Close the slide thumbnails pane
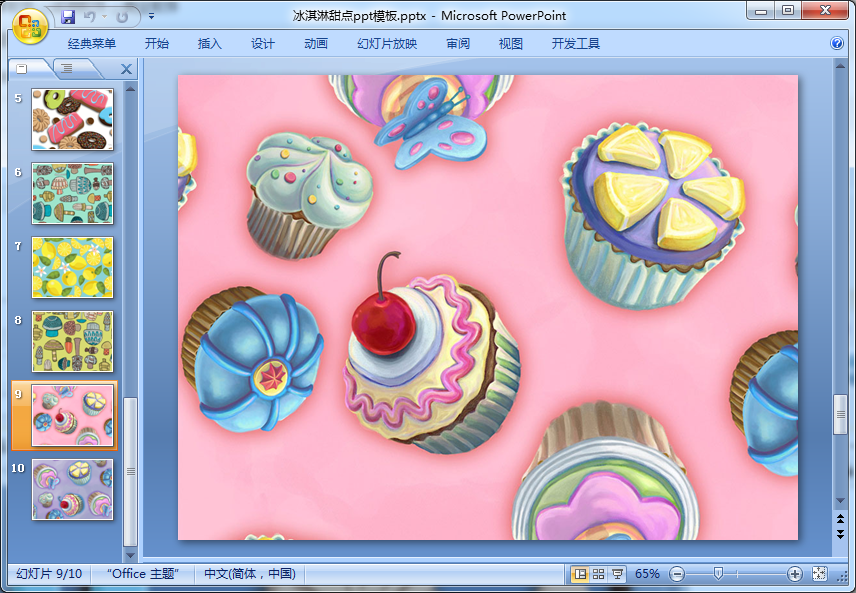The image size is (856, 593). (126, 69)
